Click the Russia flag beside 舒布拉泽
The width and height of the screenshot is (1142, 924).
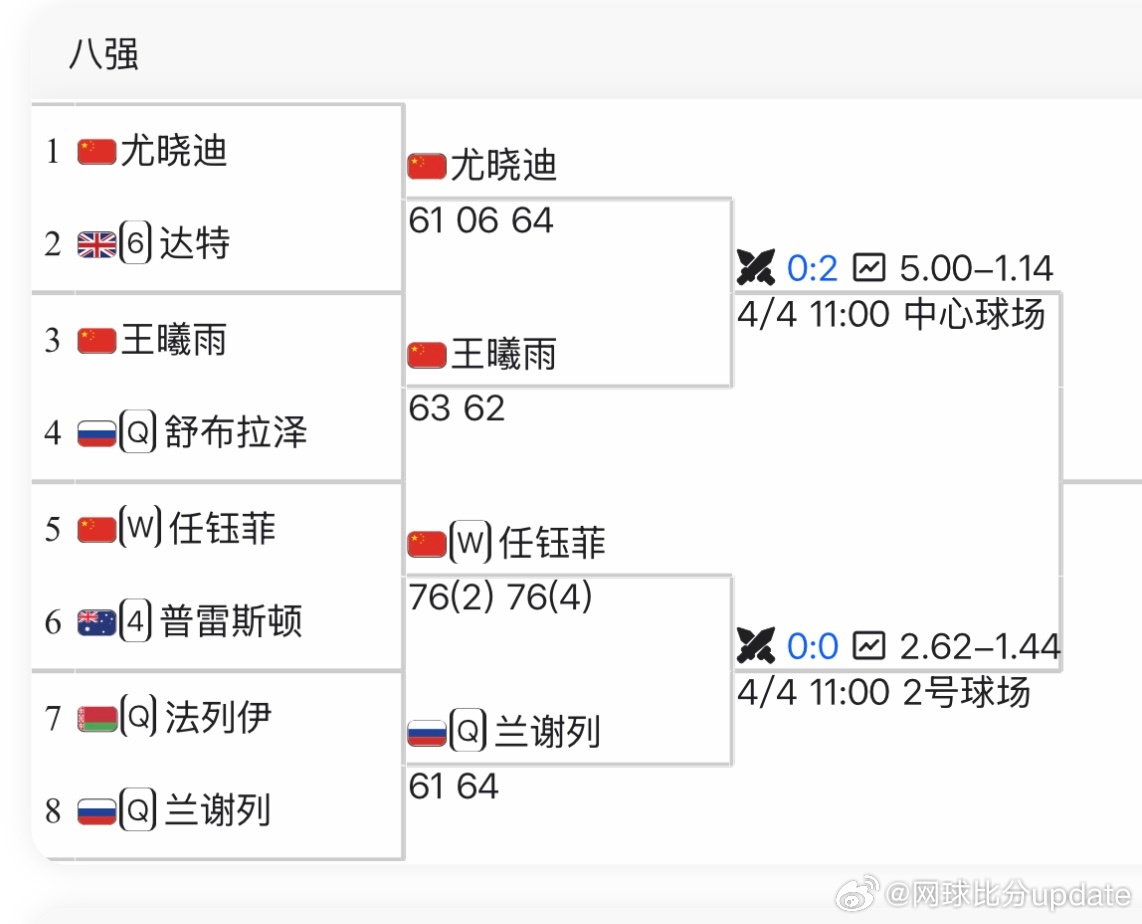tap(95, 432)
